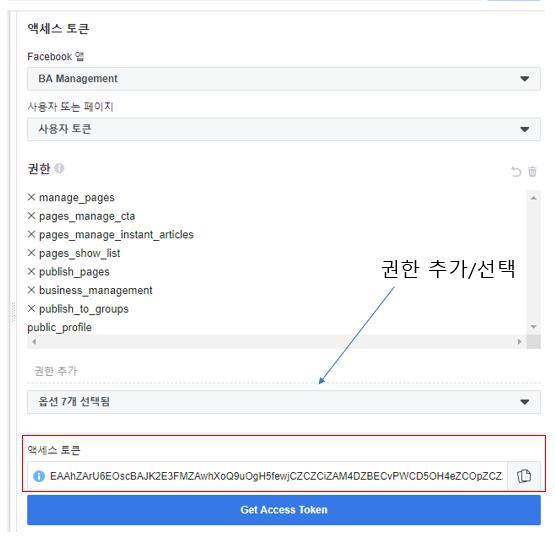Viewport: 555px width, 540px height.
Task: Open the Facebook app dropdown showing BA Management
Action: (x=284, y=79)
